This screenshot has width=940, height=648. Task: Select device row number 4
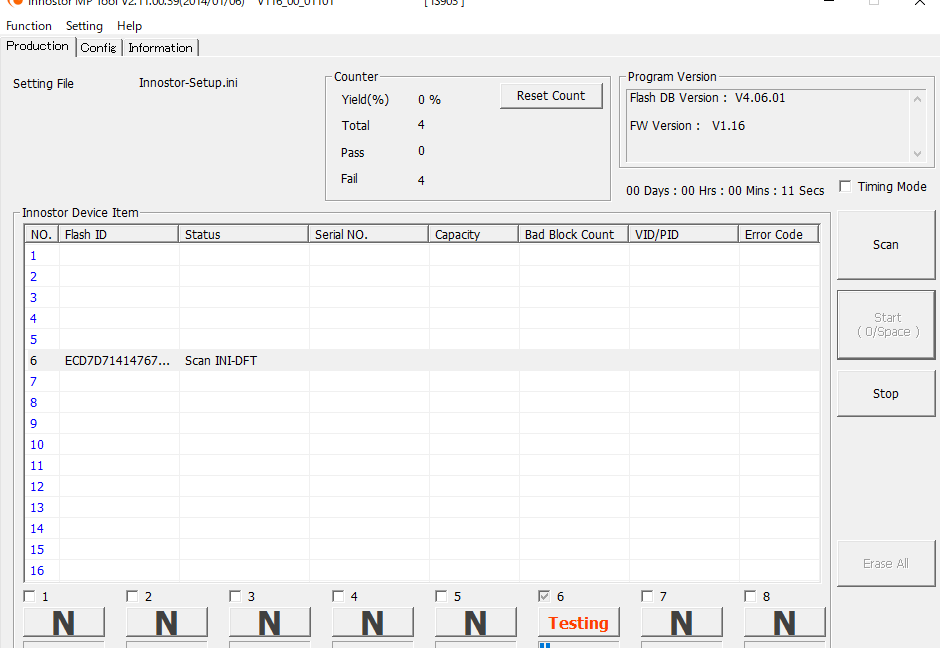[422, 318]
